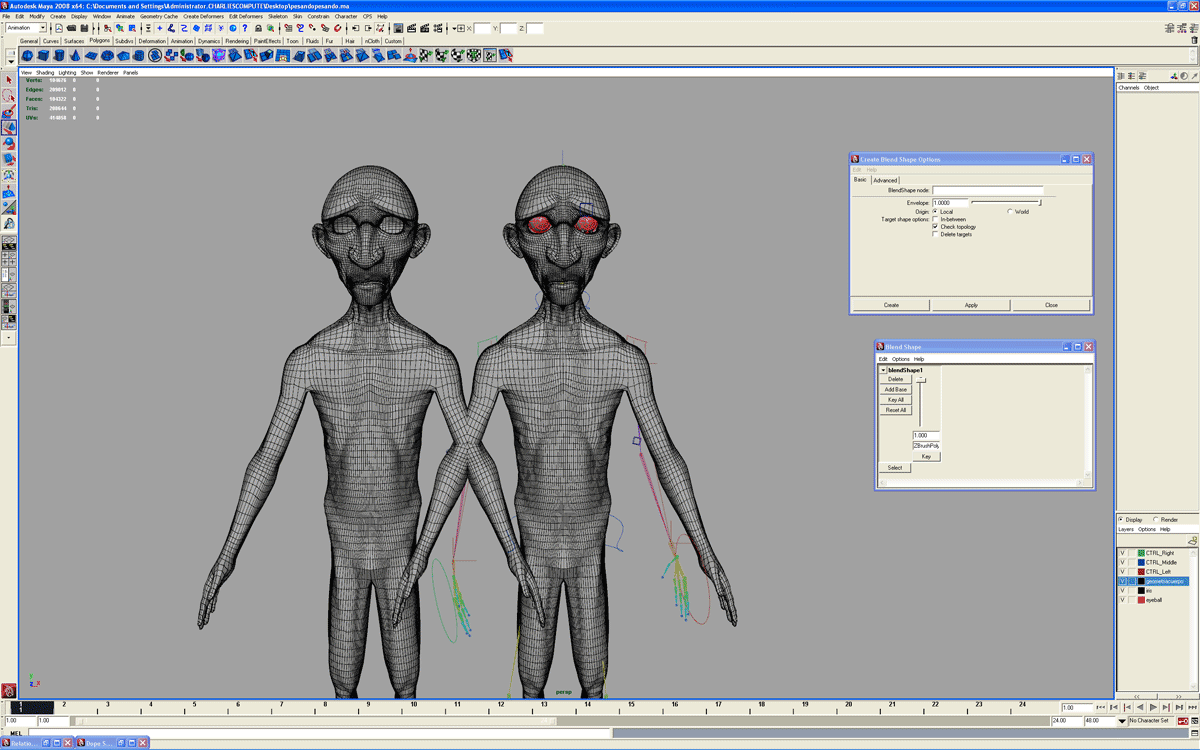Enable the In-between checkbox
The image size is (1200, 750).
click(935, 219)
